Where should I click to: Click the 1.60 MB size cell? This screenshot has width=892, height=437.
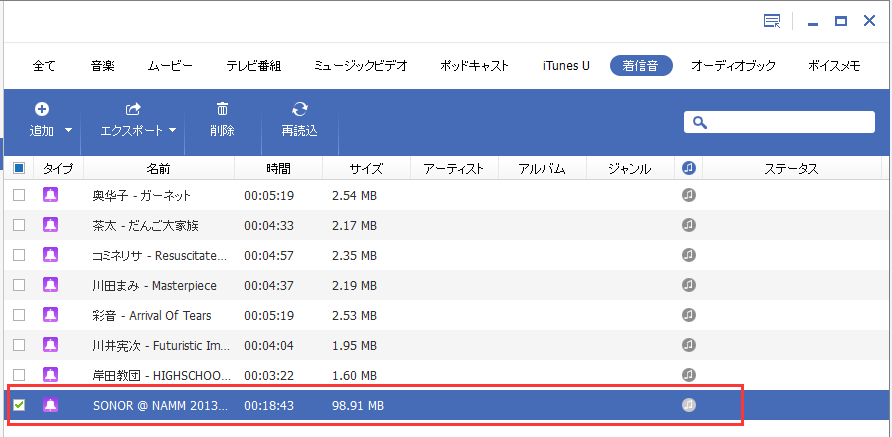[354, 375]
